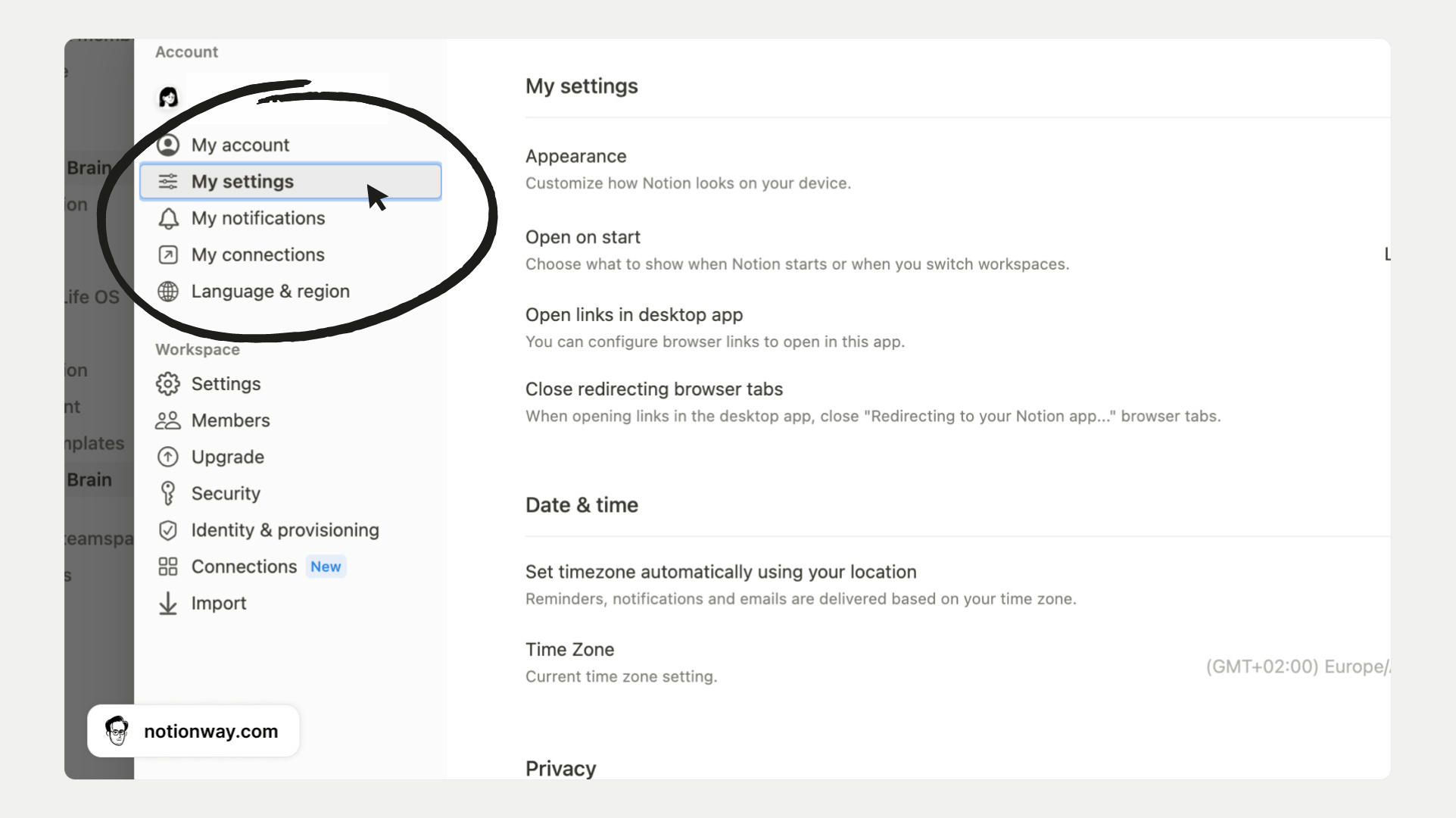Open My connections settings

[x=258, y=254]
